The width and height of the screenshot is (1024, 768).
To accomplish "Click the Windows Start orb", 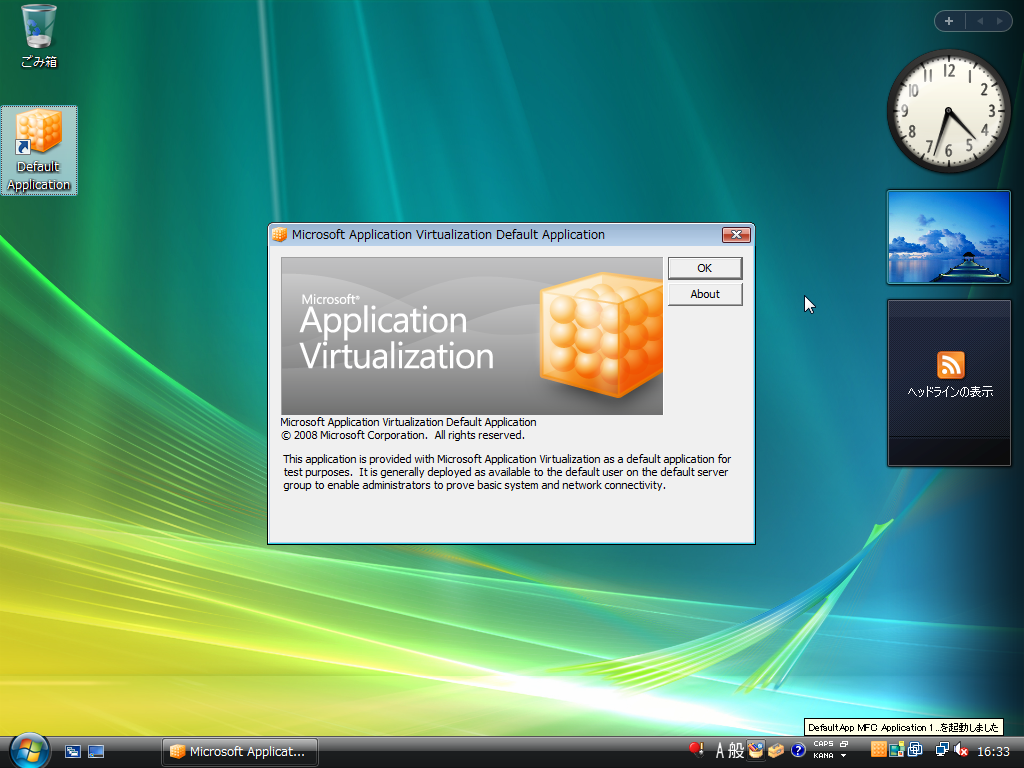I will point(29,750).
